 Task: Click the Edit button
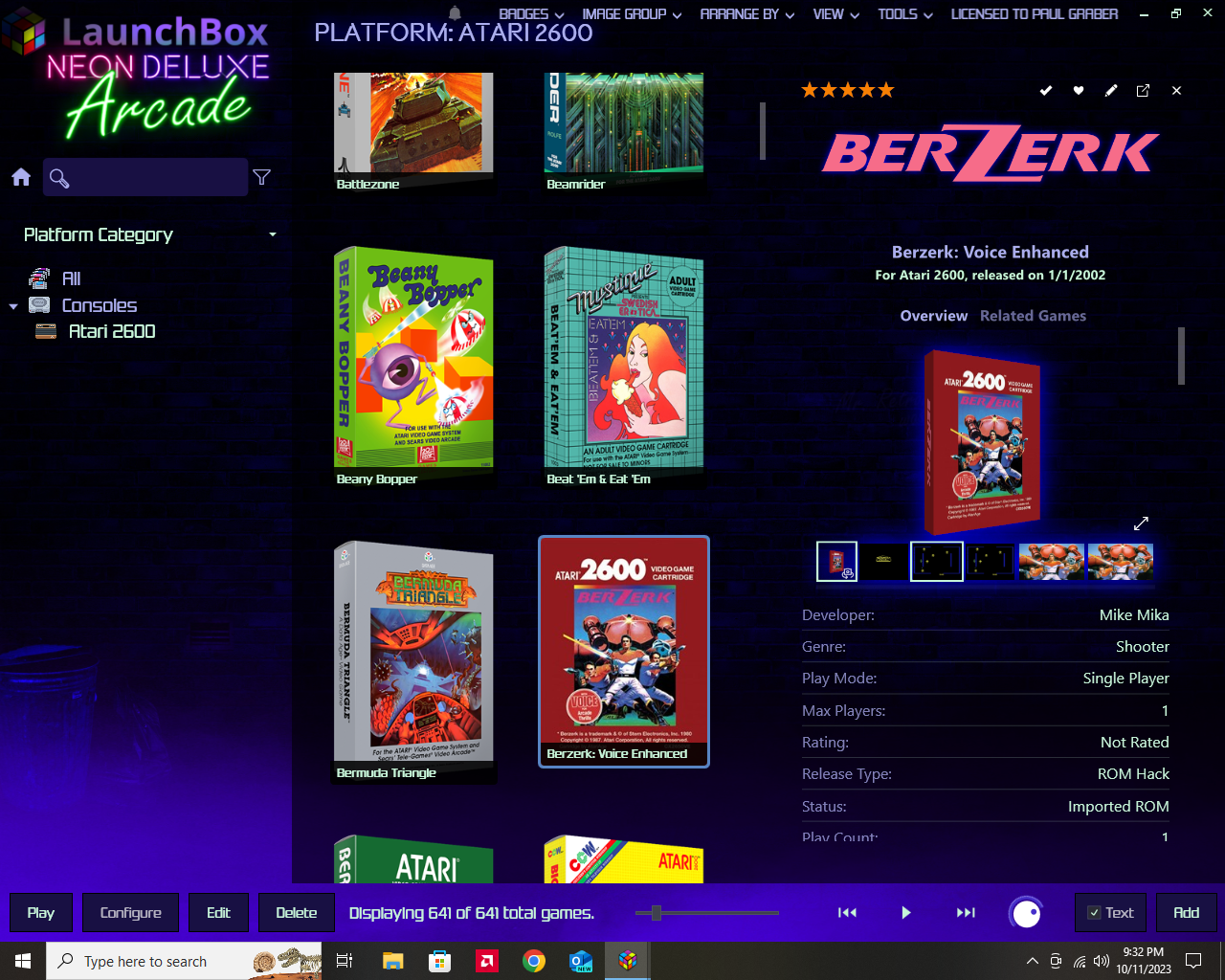pos(218,913)
